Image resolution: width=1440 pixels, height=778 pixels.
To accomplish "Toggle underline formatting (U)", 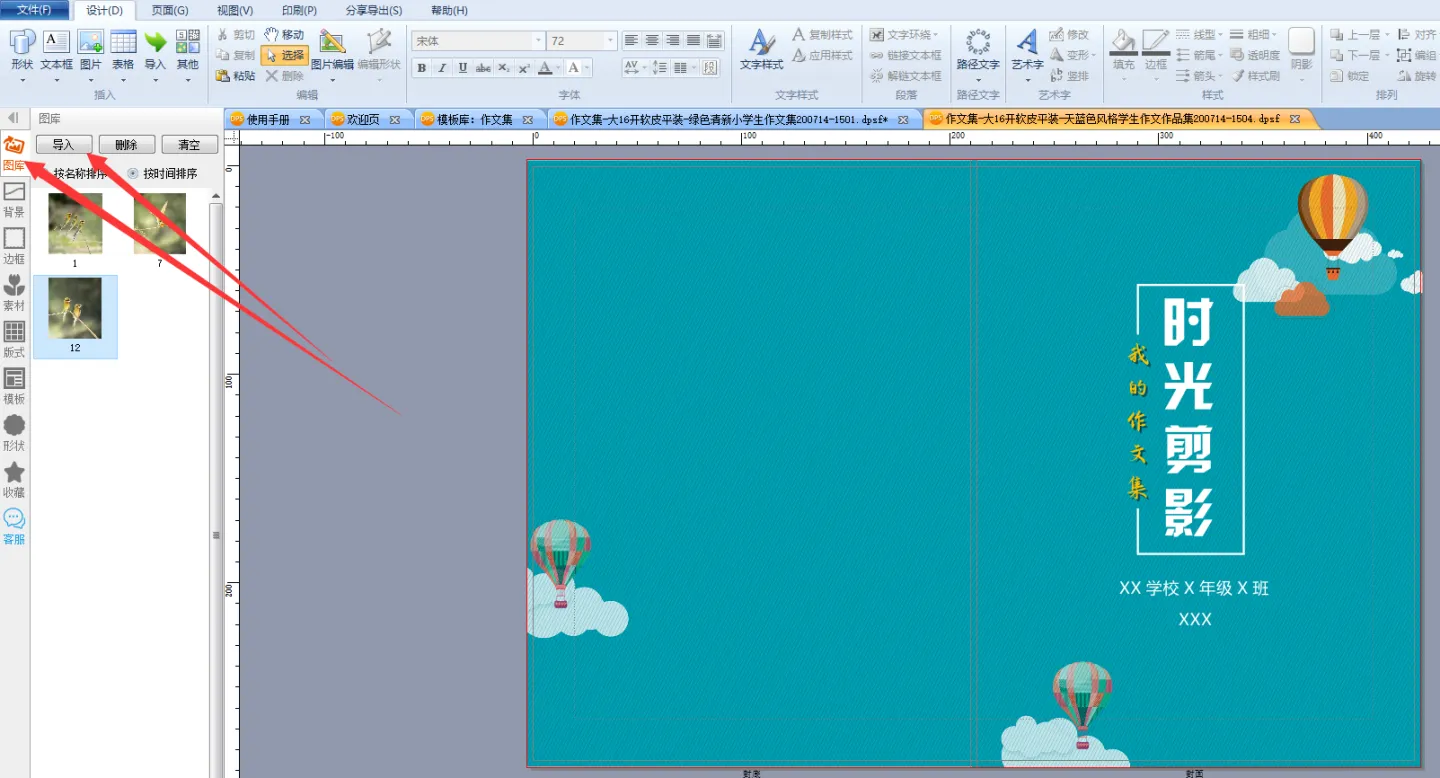I will 462,68.
